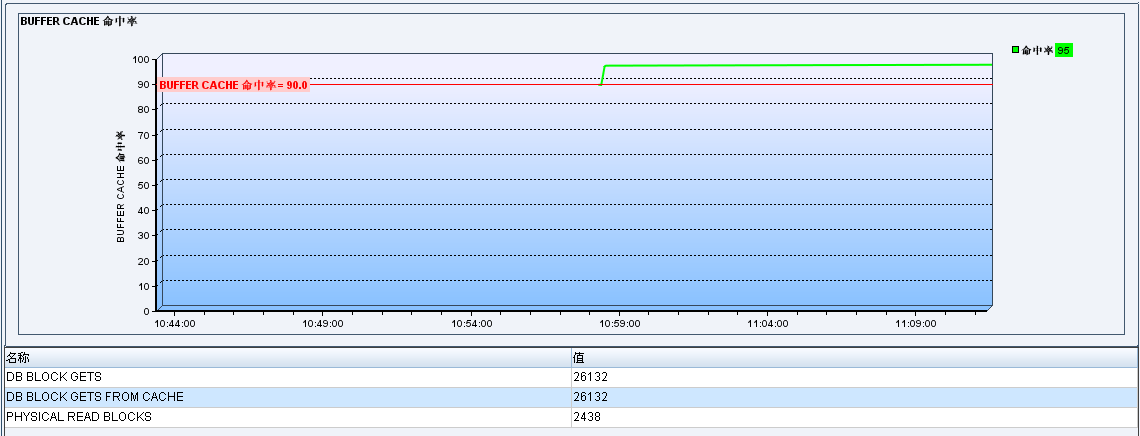The image size is (1140, 436).
Task: Click the 10:44:00 time axis label
Action: point(175,324)
